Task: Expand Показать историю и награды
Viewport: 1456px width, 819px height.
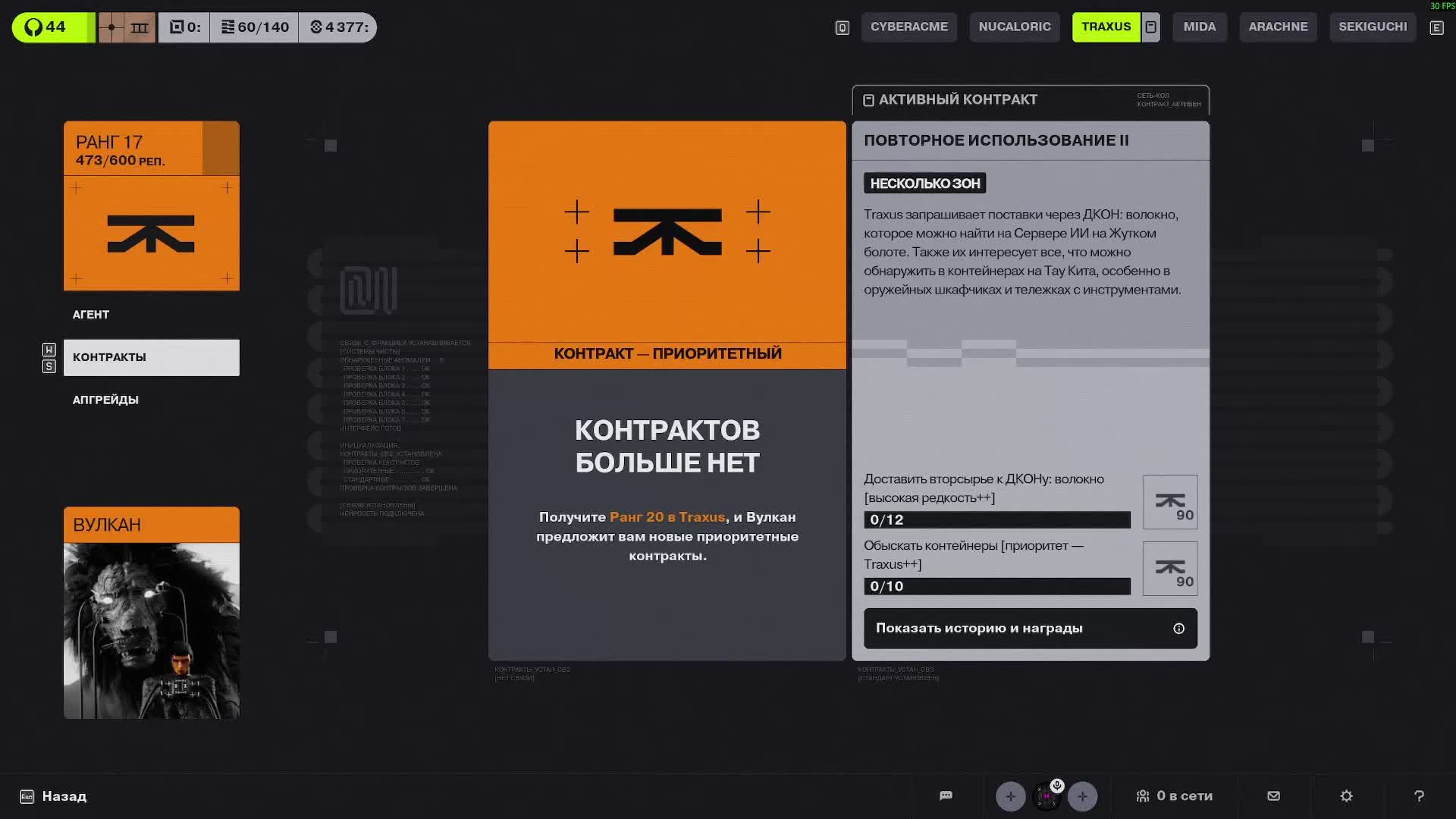Action: pyautogui.click(x=1030, y=628)
